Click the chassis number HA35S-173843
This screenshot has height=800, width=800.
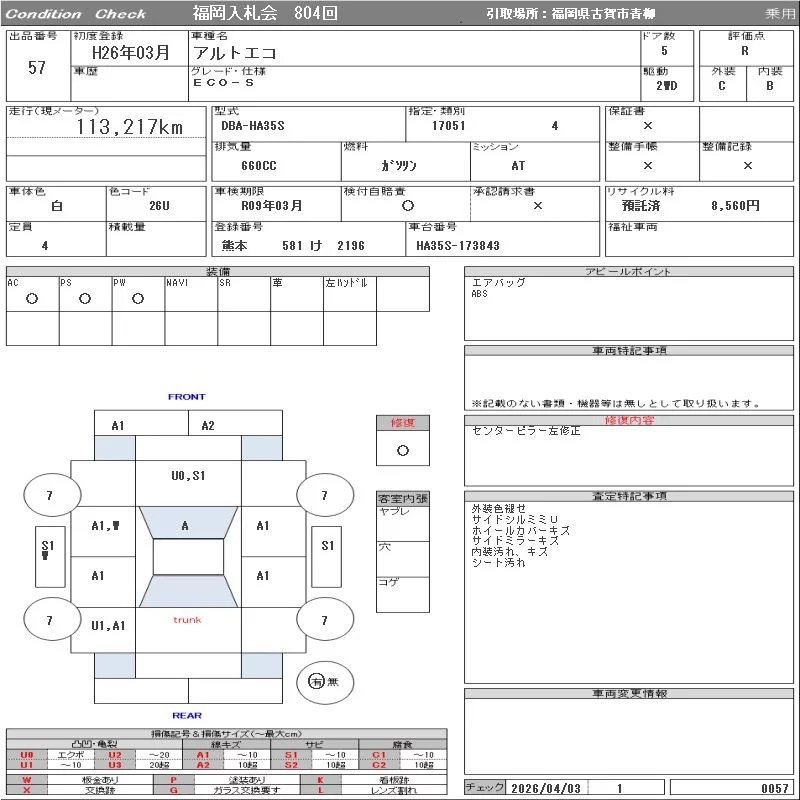pos(457,245)
